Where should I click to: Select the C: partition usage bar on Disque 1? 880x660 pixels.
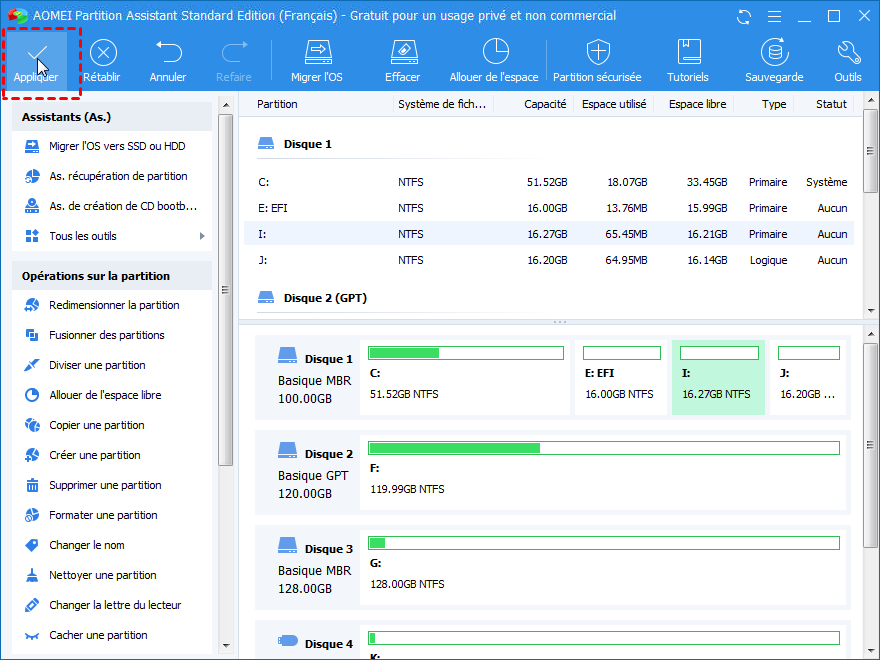click(x=464, y=353)
